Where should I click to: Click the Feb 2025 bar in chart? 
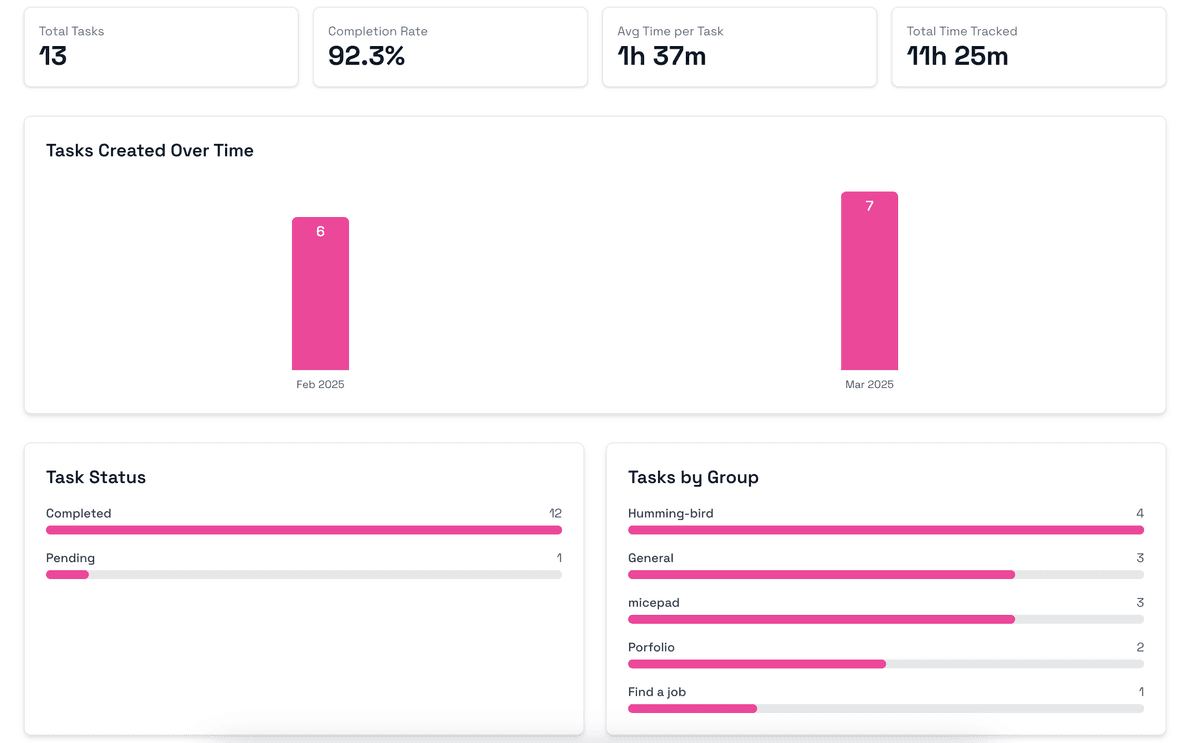pos(320,294)
